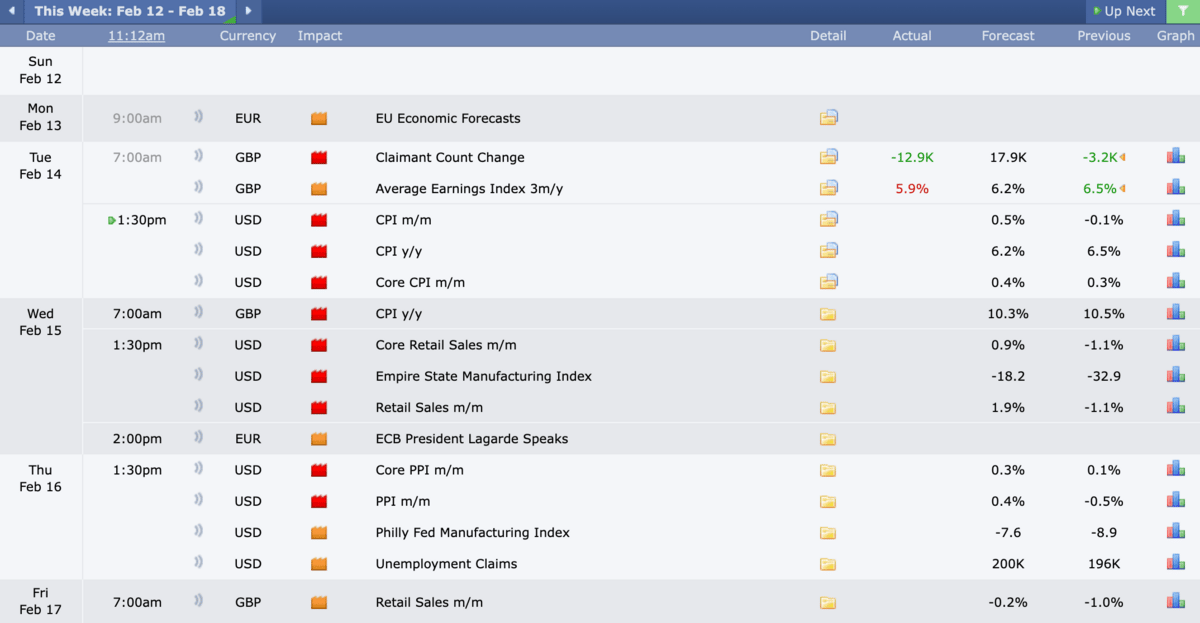
Task: Show graph for USD CPI m/m
Action: pyautogui.click(x=1176, y=219)
